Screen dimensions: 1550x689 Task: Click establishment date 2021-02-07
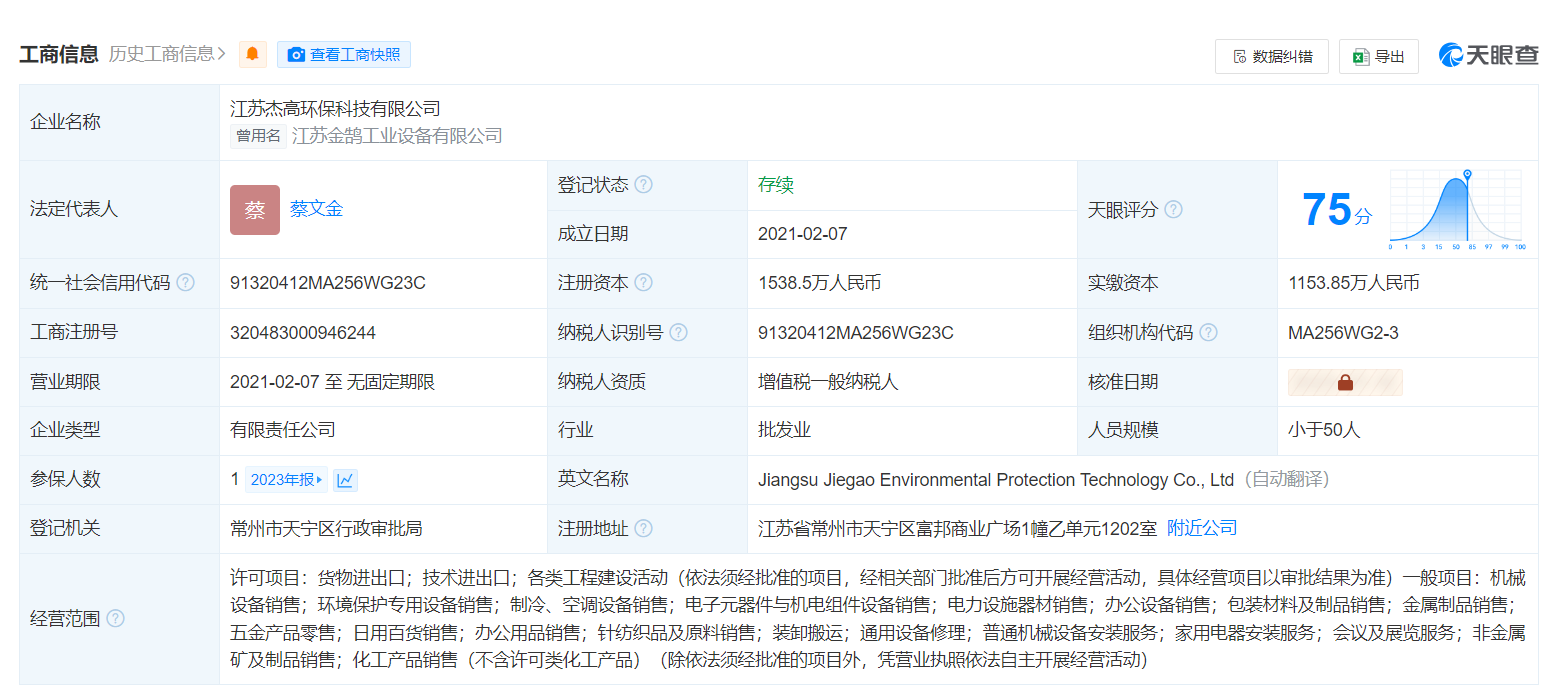pyautogui.click(x=803, y=234)
